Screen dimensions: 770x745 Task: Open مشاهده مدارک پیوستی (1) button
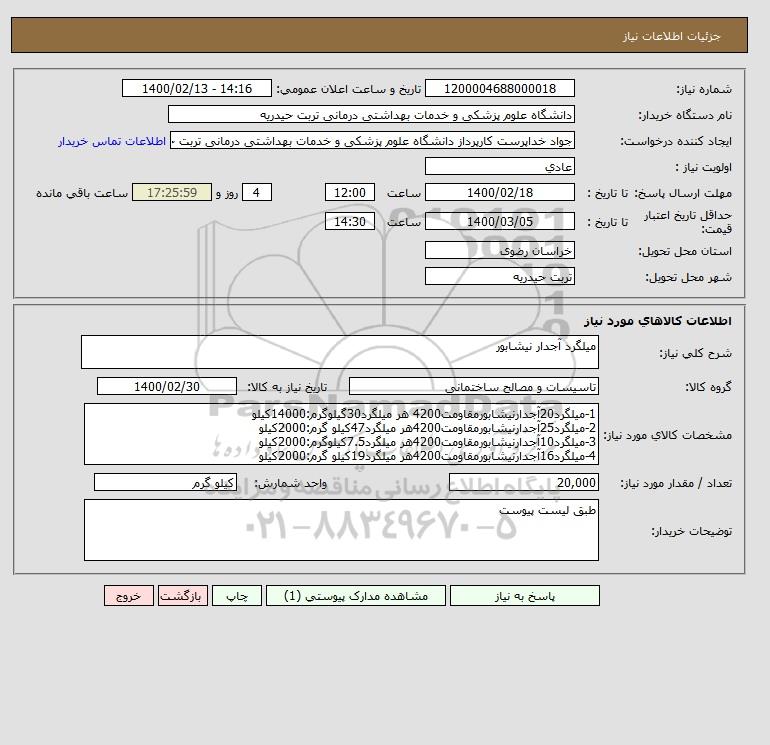pos(356,596)
